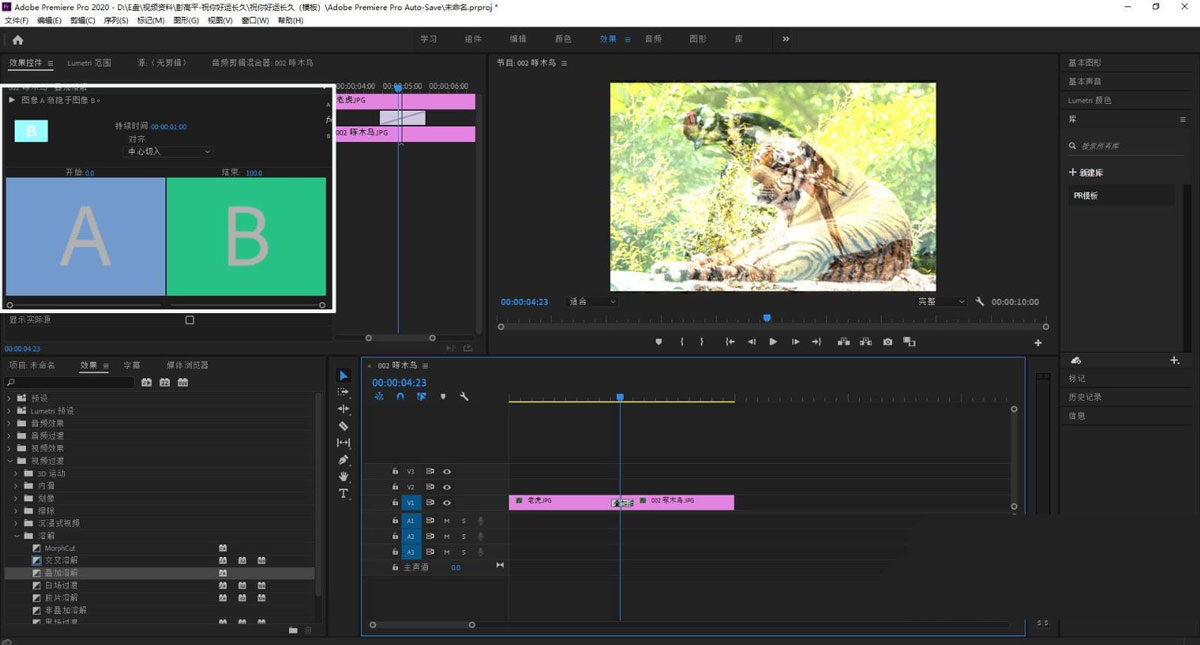Click the Export Frame camera icon
Viewport: 1200px width, 645px height.
tap(887, 342)
